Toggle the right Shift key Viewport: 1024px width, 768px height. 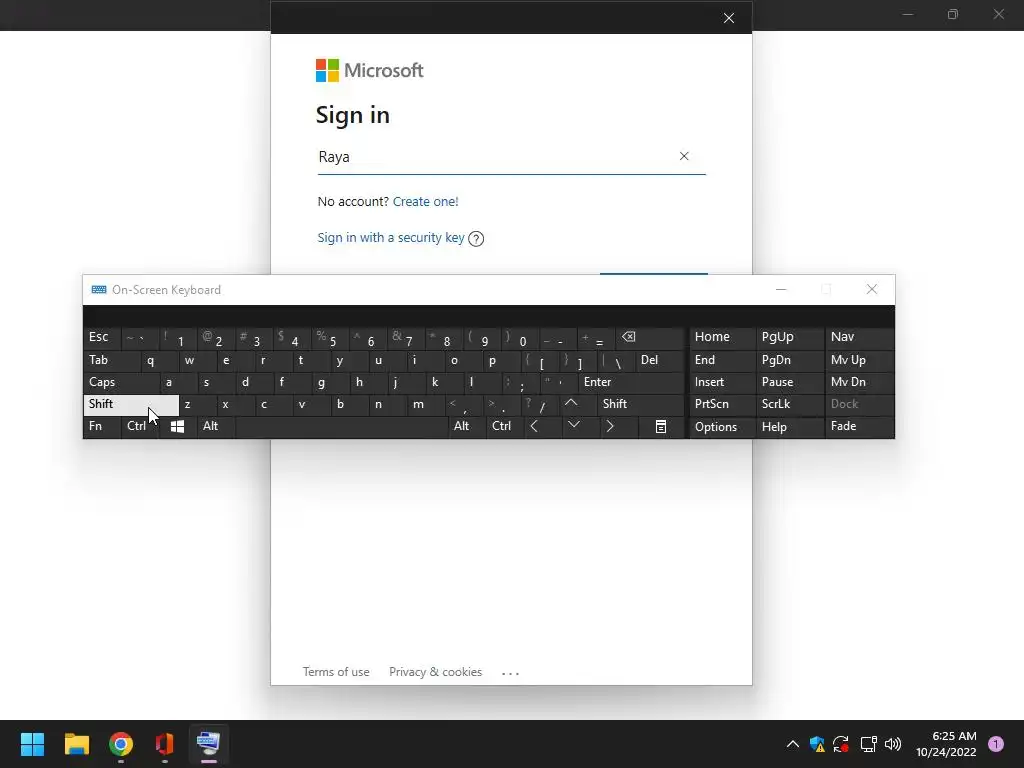(x=640, y=404)
